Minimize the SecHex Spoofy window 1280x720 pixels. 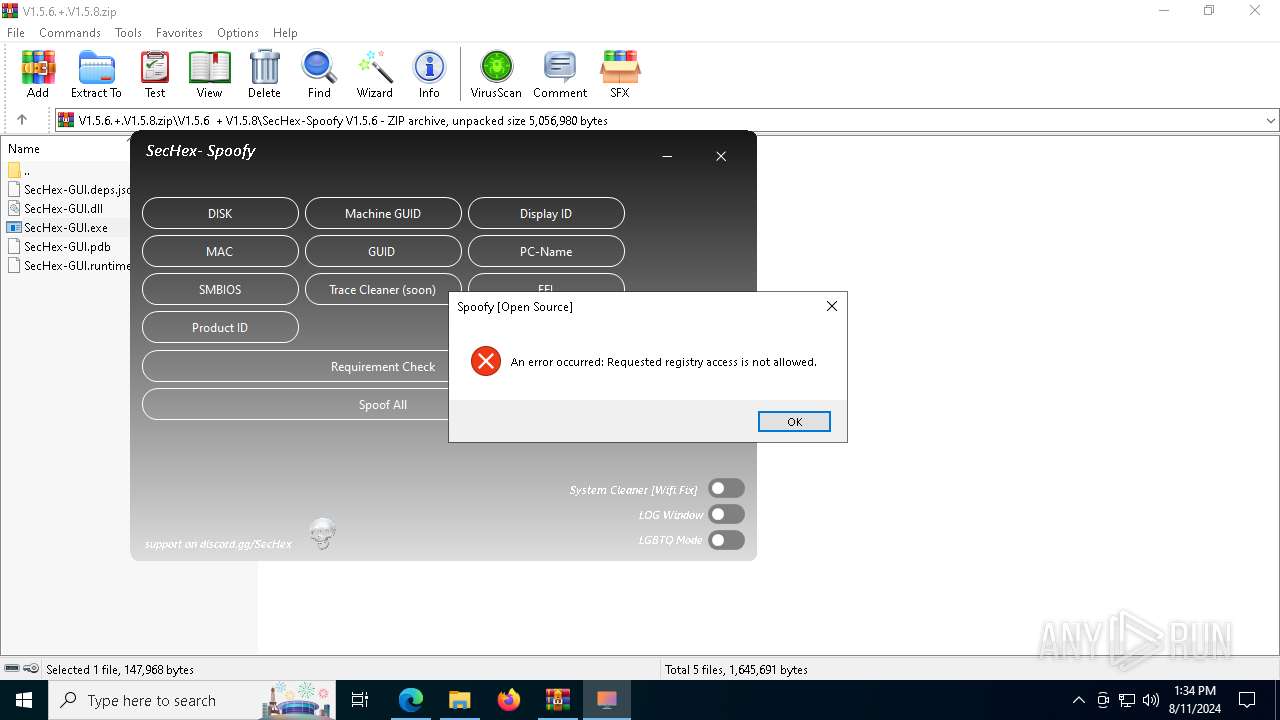click(667, 156)
